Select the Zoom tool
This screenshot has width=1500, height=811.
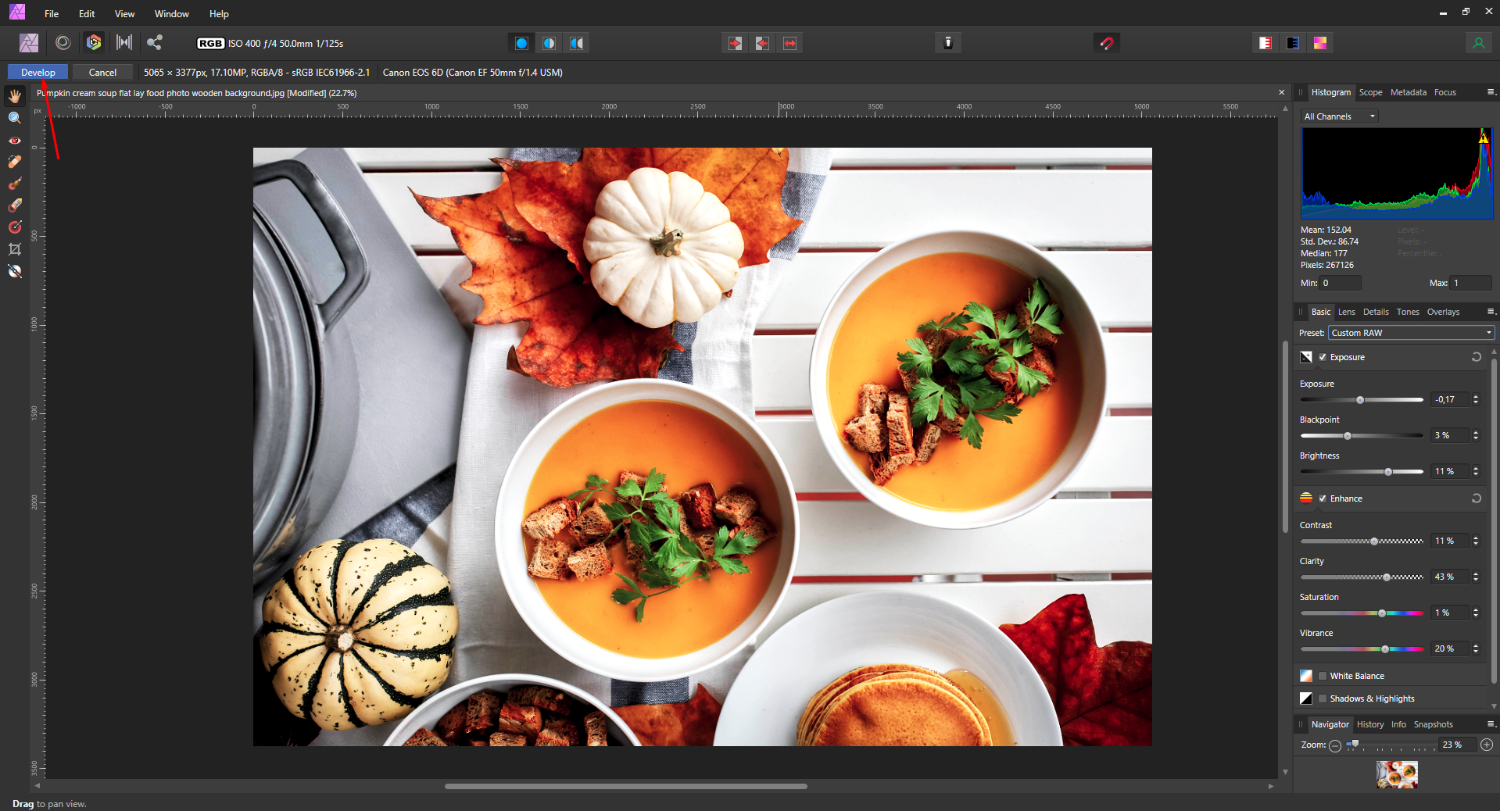pyautogui.click(x=15, y=118)
